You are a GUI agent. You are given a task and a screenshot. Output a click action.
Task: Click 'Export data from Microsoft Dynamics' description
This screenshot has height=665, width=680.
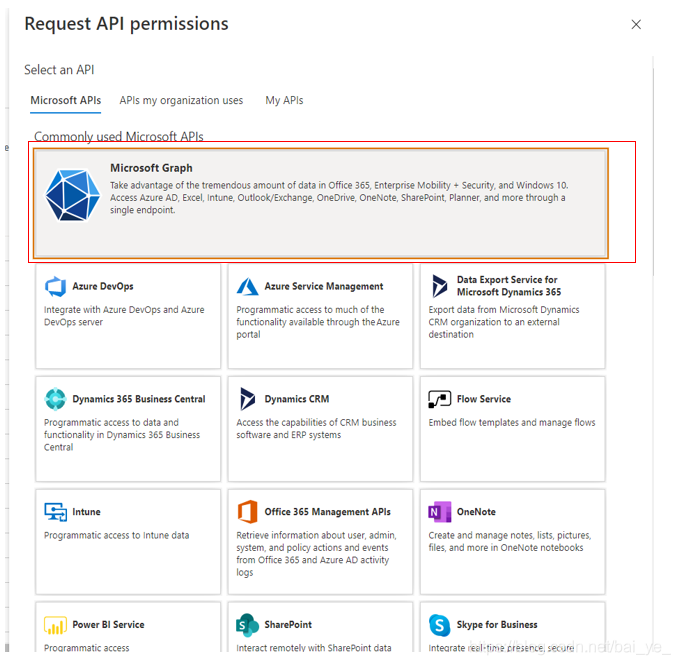click(504, 322)
